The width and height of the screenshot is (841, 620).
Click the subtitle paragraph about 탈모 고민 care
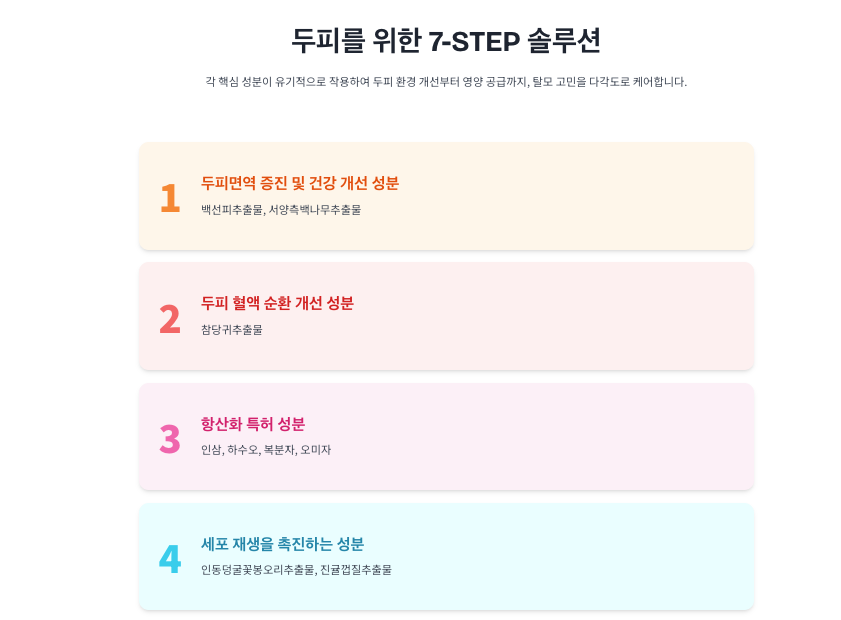tap(445, 82)
